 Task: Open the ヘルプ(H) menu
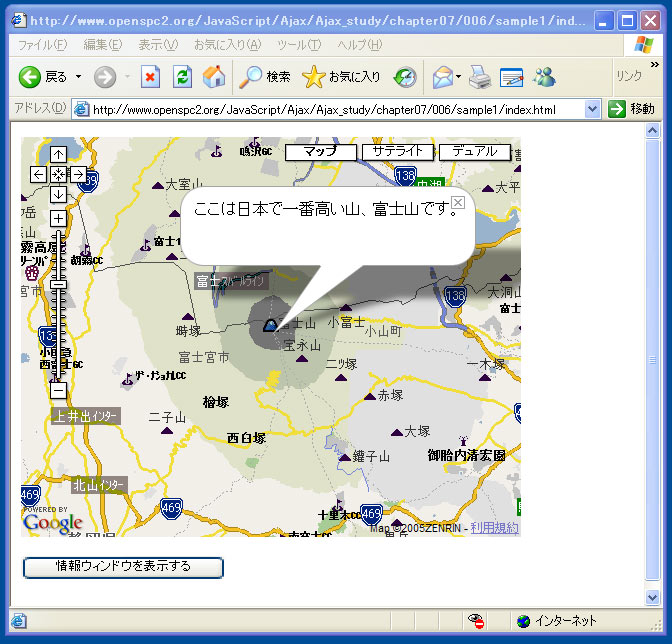(x=360, y=45)
